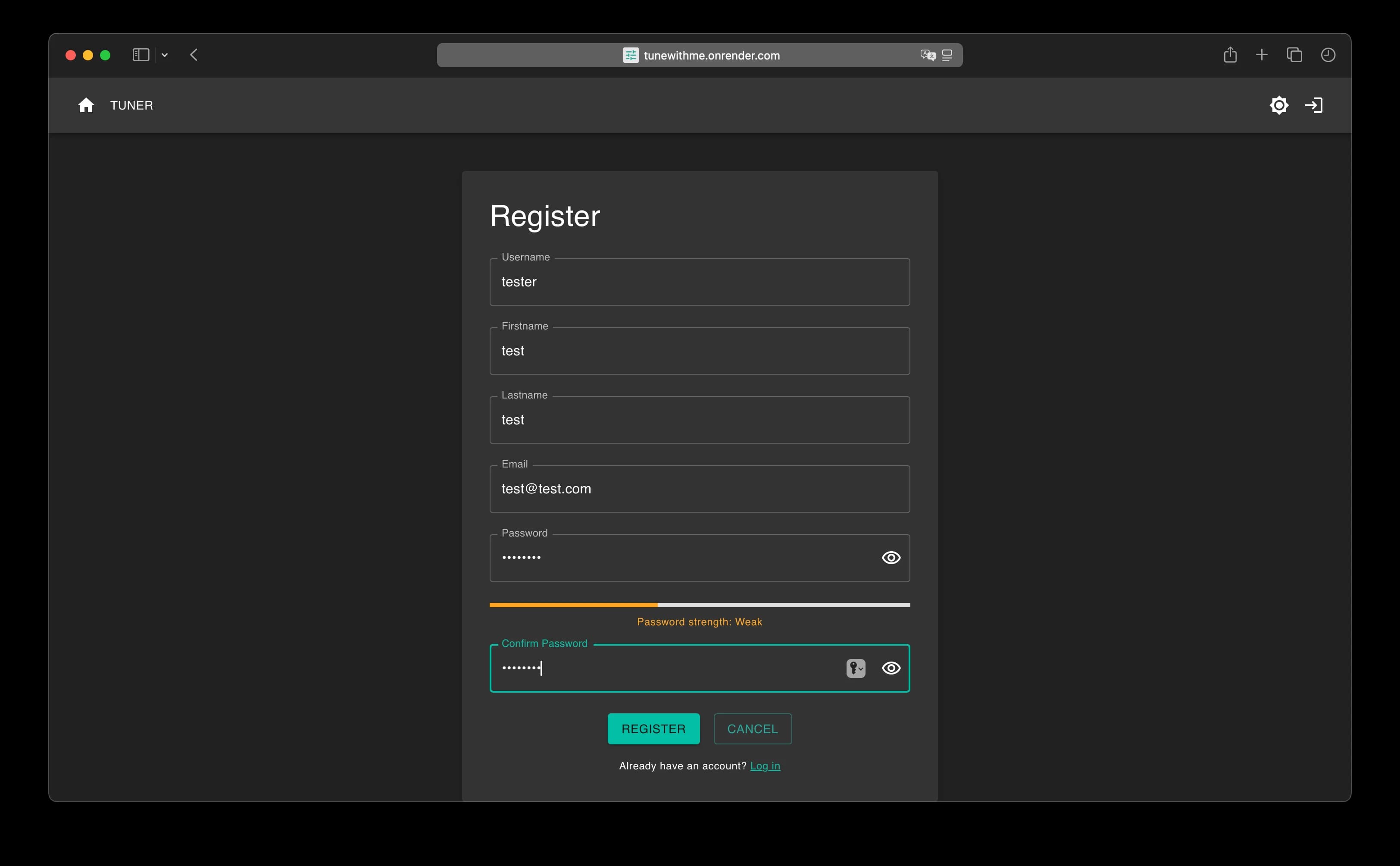
Task: Show the tab overview icon
Action: point(1294,54)
